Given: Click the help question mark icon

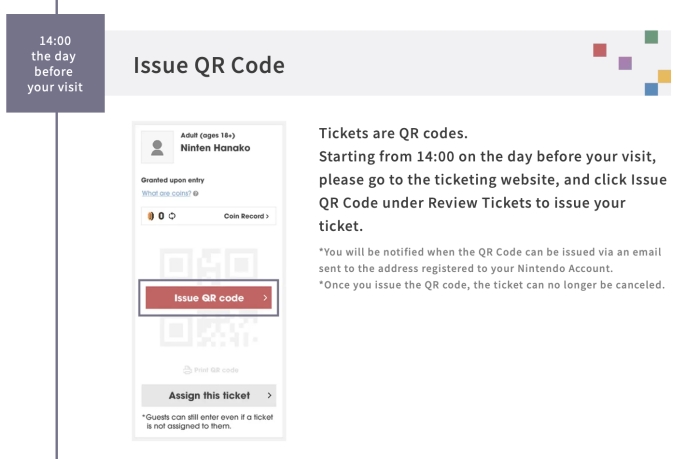Looking at the screenshot, I should pos(195,193).
